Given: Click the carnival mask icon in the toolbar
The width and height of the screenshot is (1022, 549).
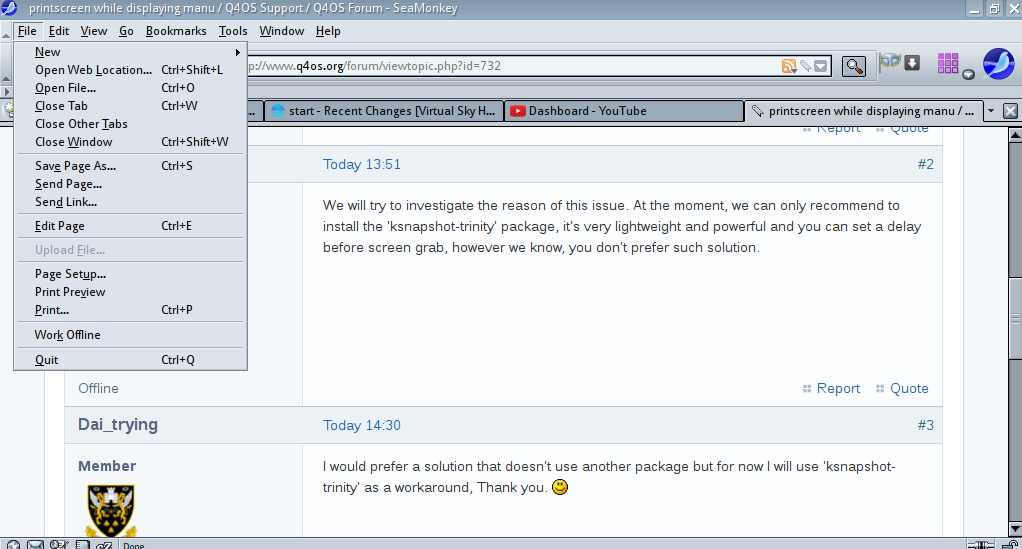Looking at the screenshot, I should click(x=889, y=62).
